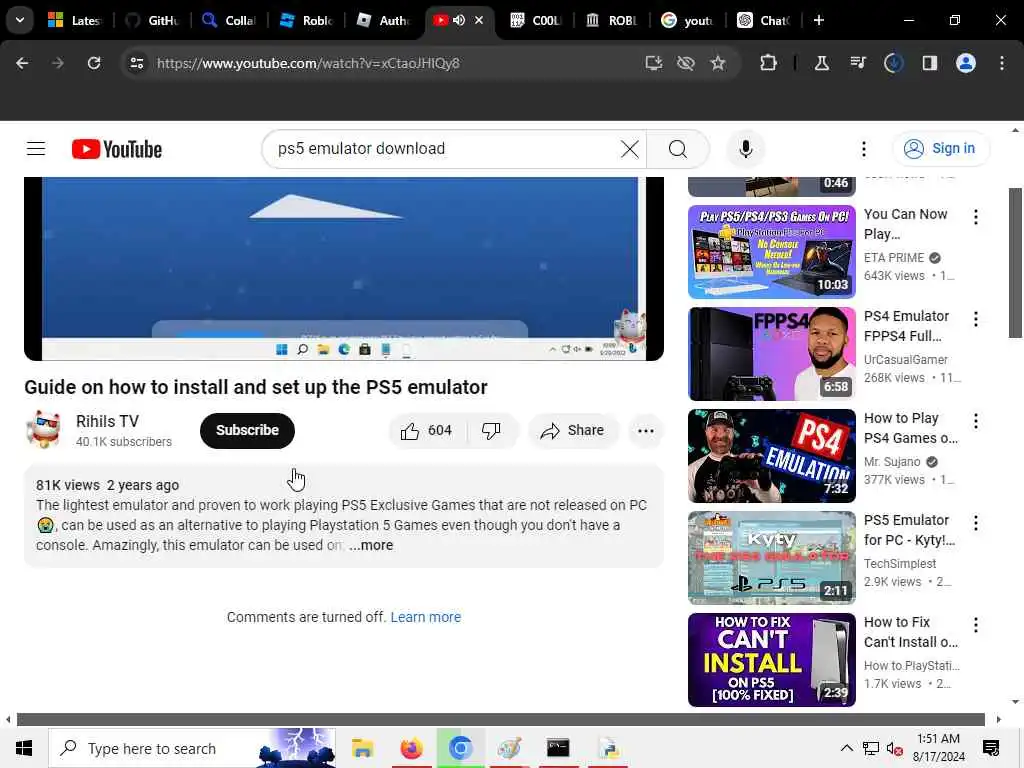Open Learn more link about comments
This screenshot has width=1024, height=768.
tap(426, 617)
